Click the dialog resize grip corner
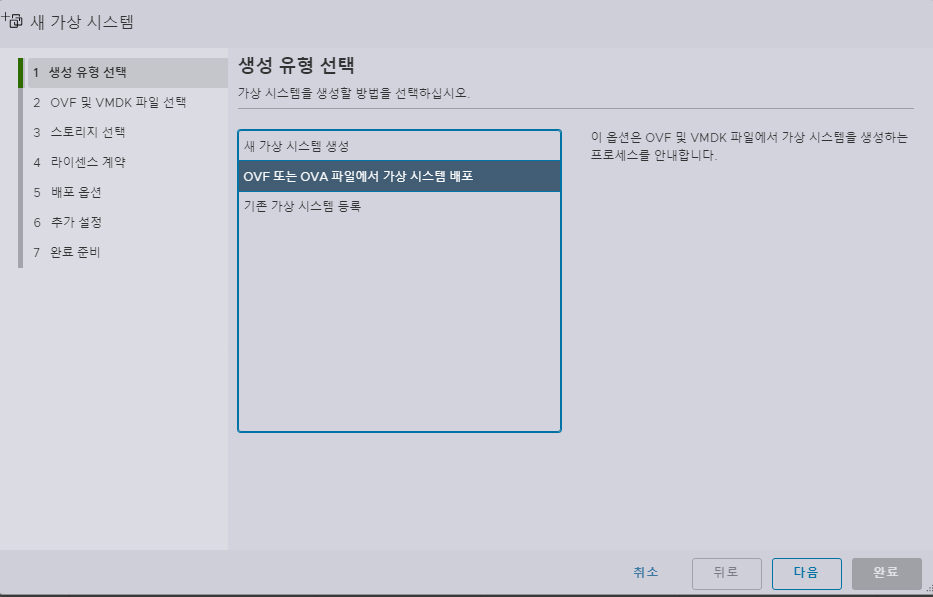Image resolution: width=933 pixels, height=597 pixels. (928, 589)
